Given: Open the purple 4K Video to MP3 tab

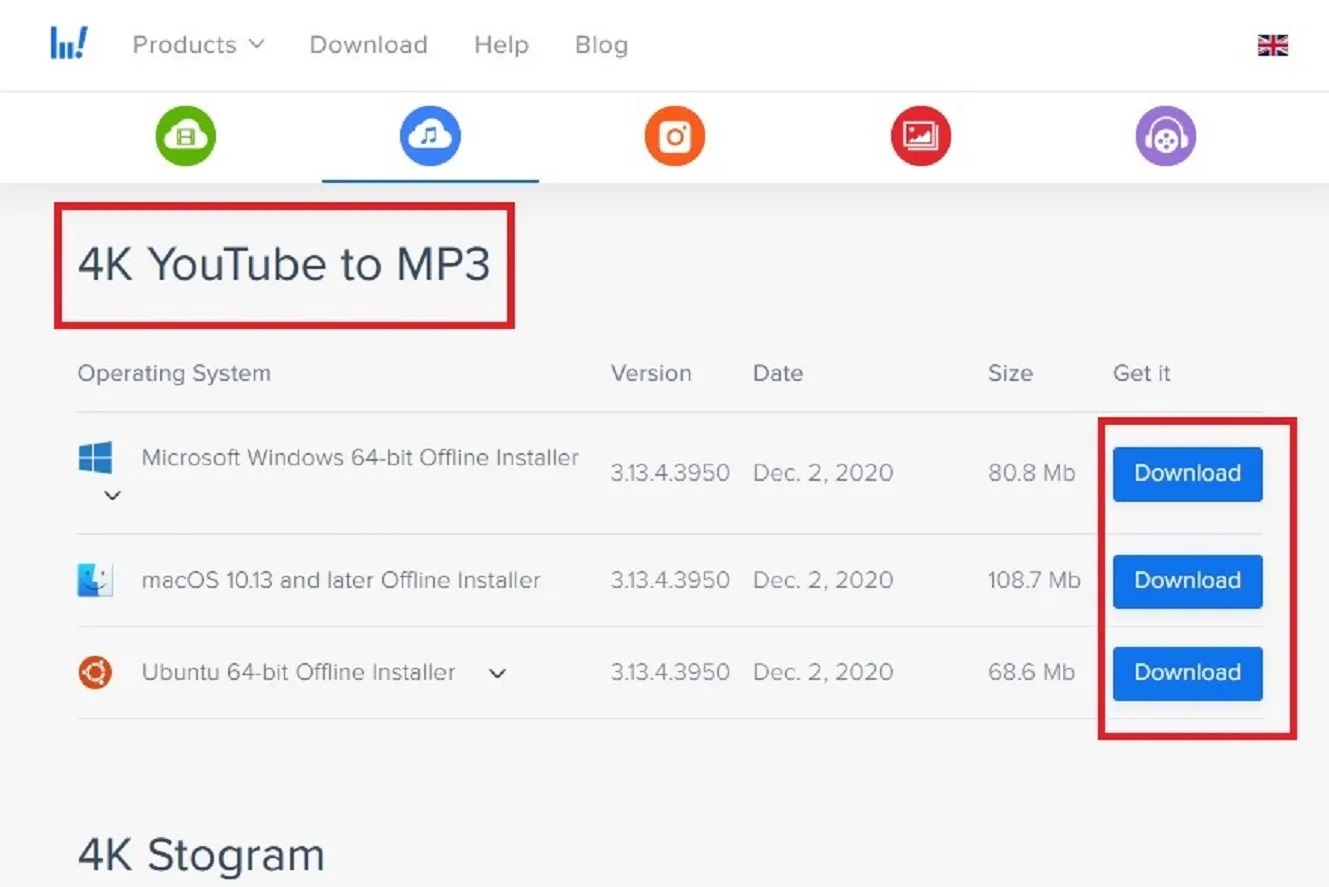Looking at the screenshot, I should (1166, 136).
